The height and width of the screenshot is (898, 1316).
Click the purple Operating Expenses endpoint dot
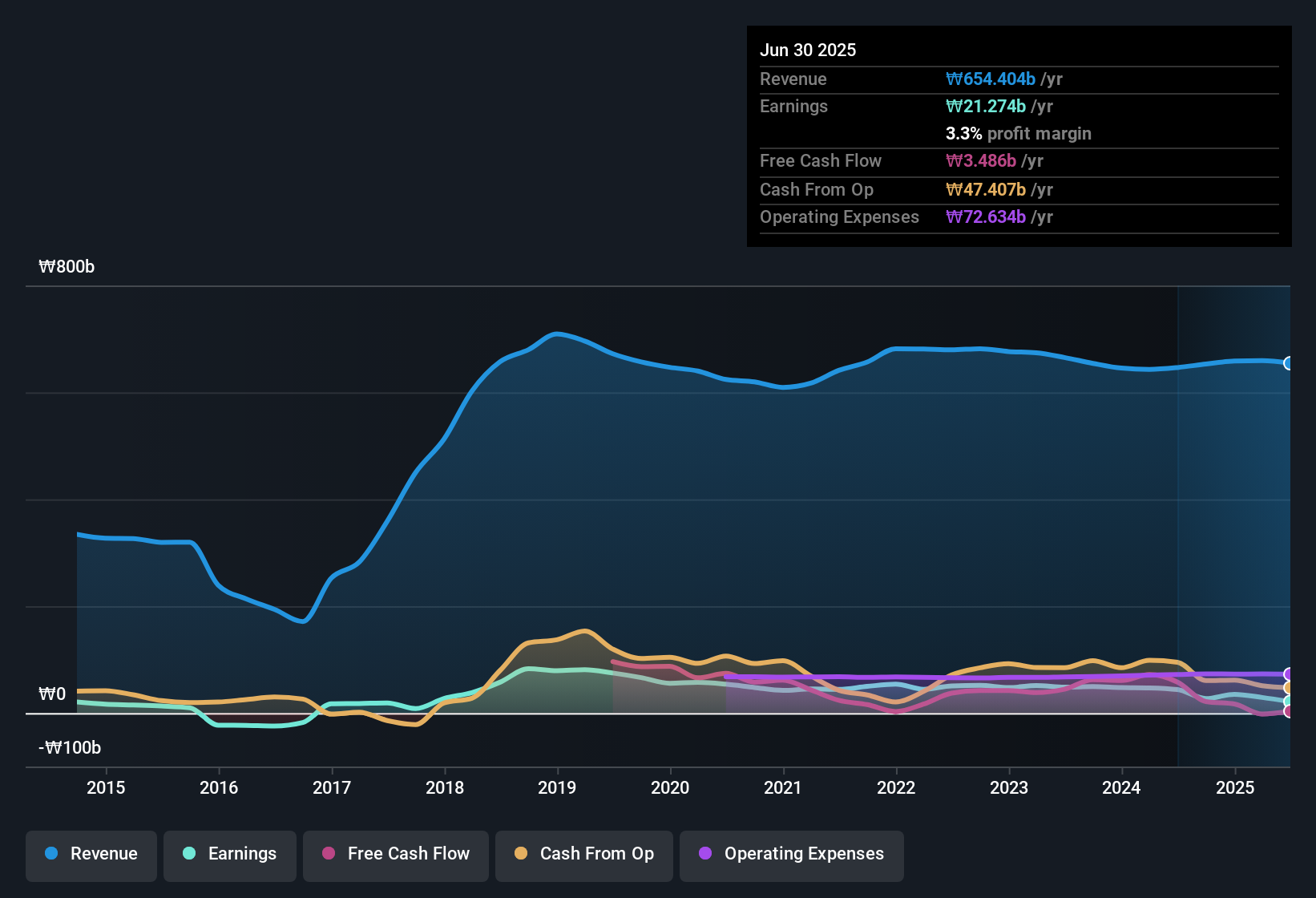1289,674
